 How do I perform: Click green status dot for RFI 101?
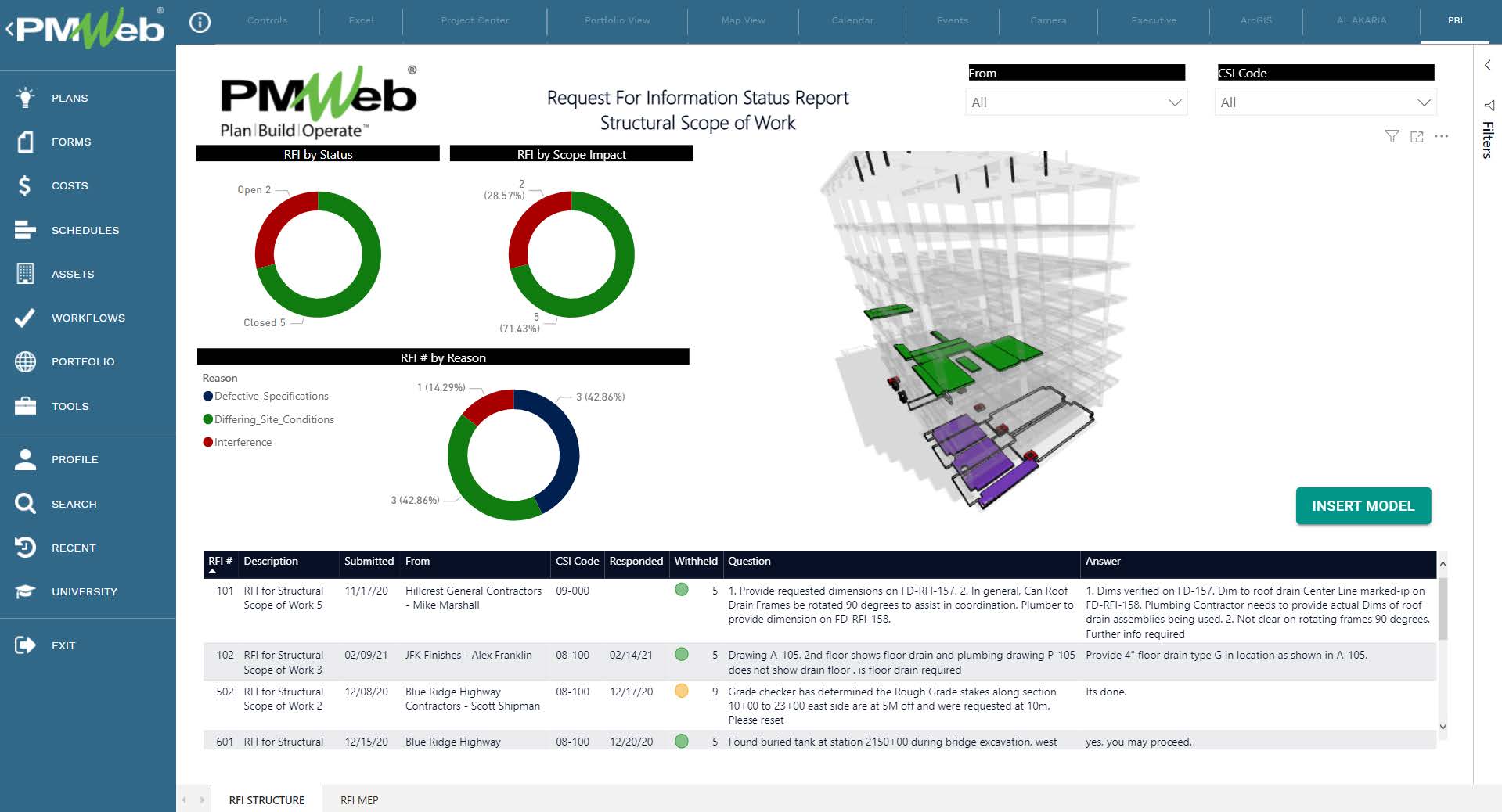(x=682, y=590)
